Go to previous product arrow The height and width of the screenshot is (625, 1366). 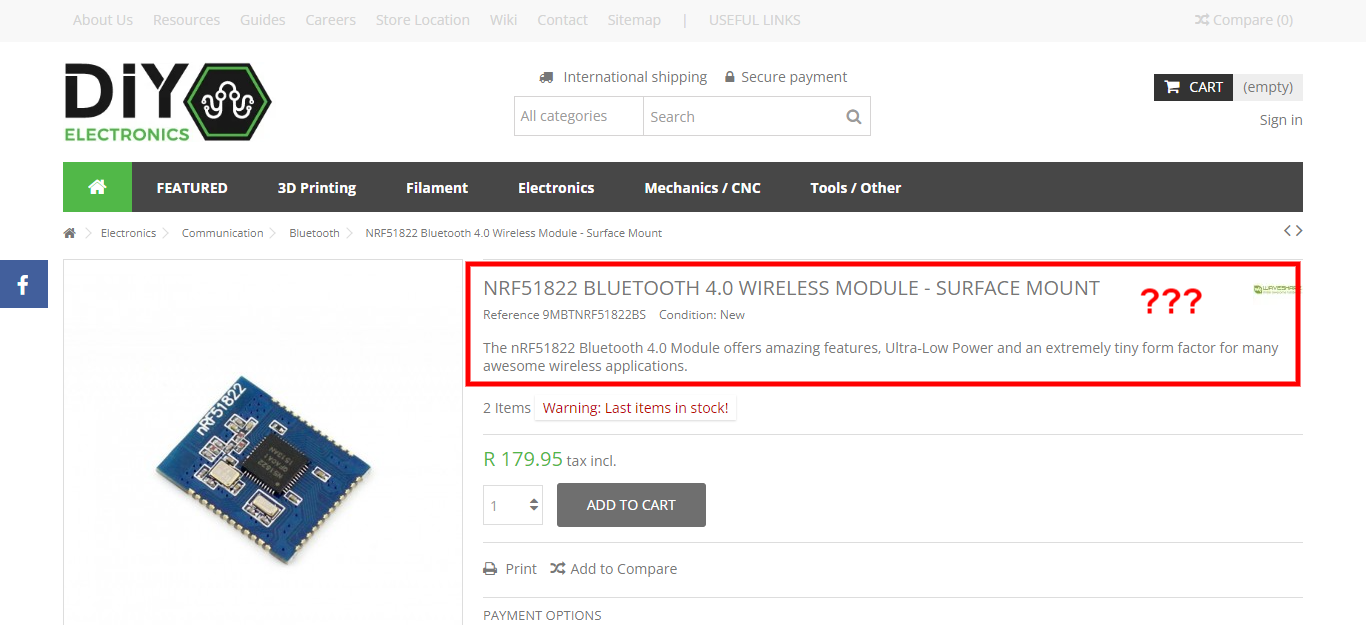point(1288,231)
